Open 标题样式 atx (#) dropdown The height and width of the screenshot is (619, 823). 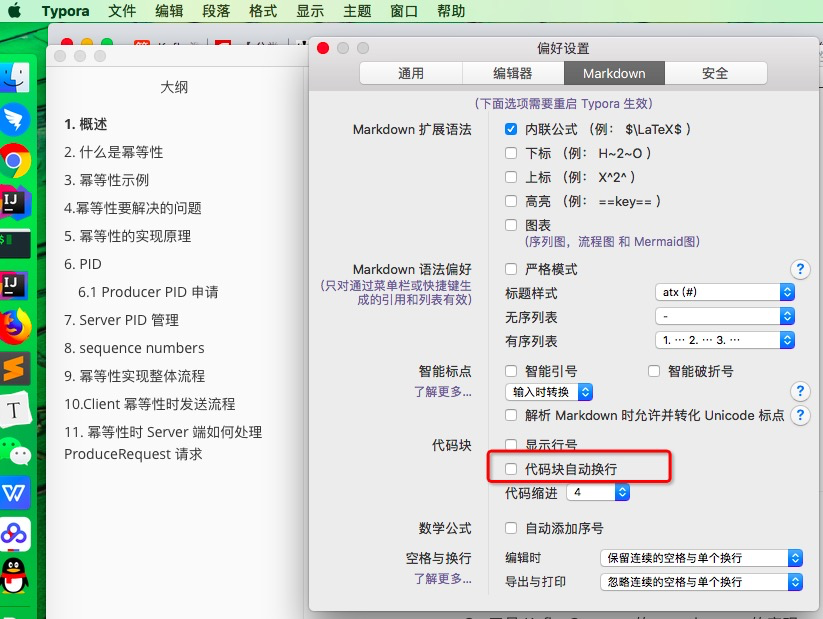pos(725,292)
